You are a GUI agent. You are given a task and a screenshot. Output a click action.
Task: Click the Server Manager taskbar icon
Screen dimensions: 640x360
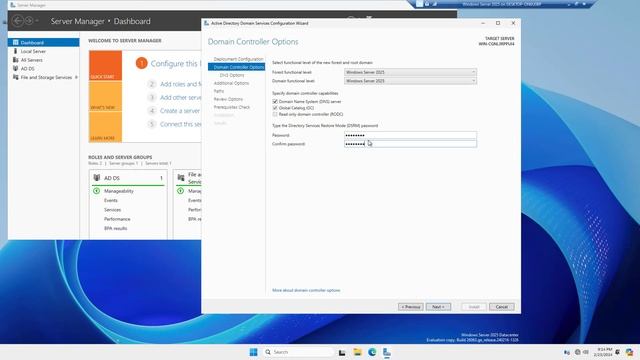387,352
